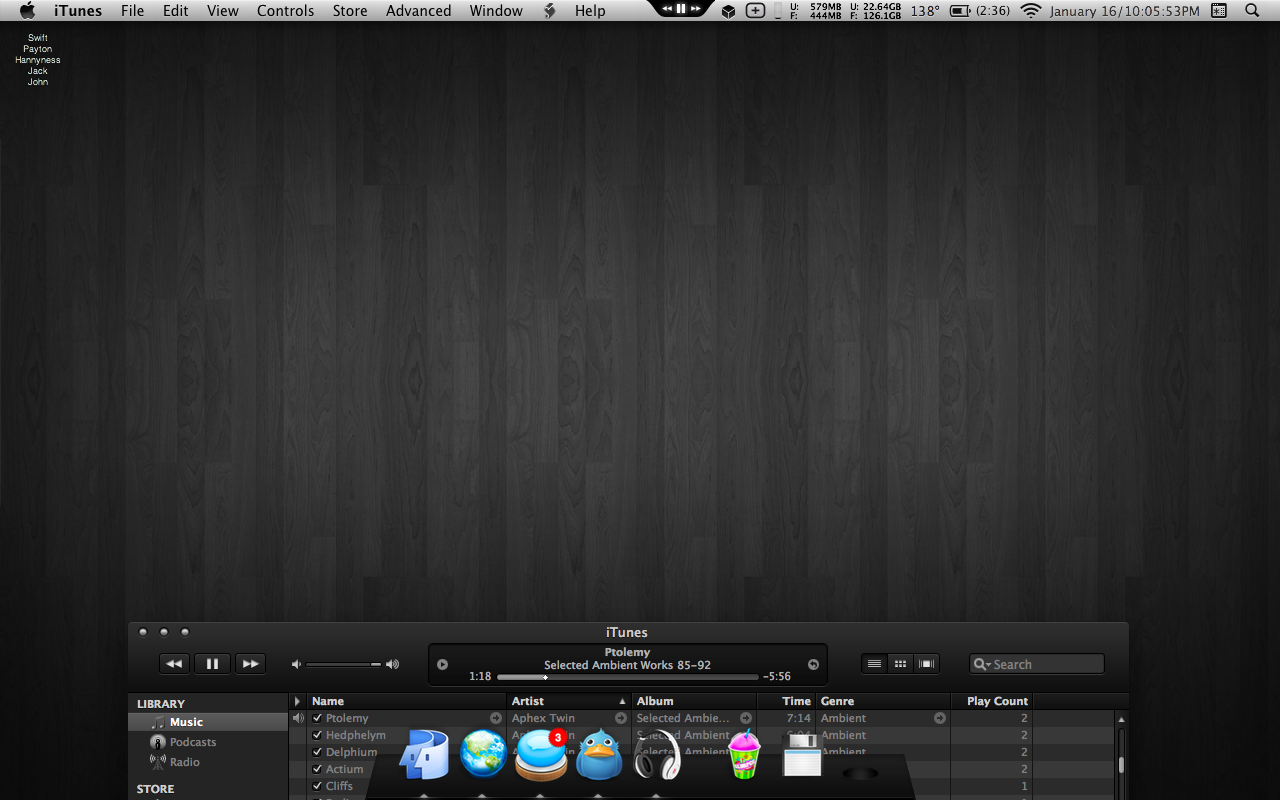Open the Advanced menu
The height and width of the screenshot is (800, 1280).
(x=419, y=11)
